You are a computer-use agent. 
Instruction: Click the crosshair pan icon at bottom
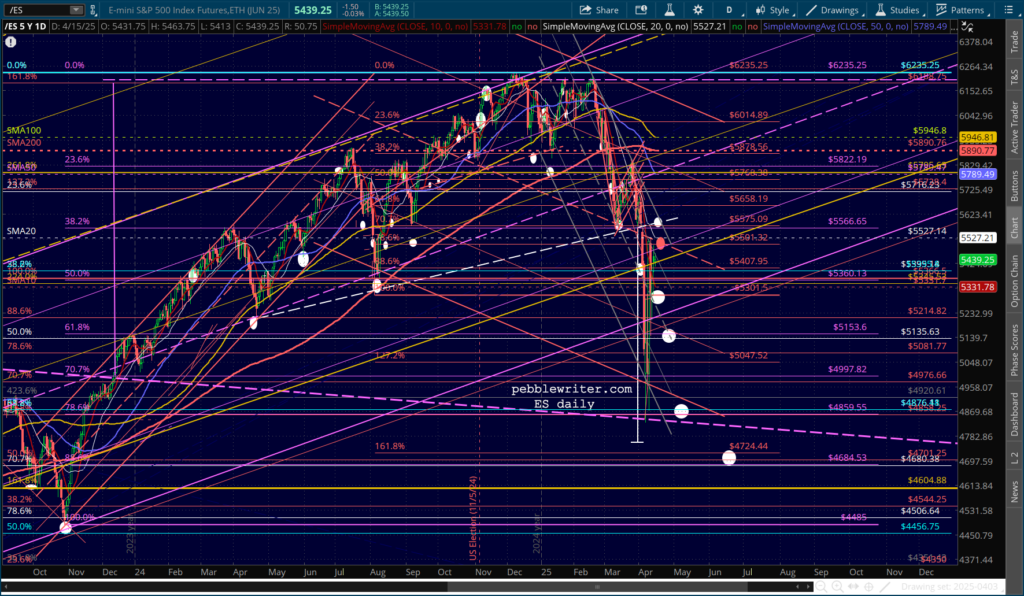pyautogui.click(x=869, y=587)
